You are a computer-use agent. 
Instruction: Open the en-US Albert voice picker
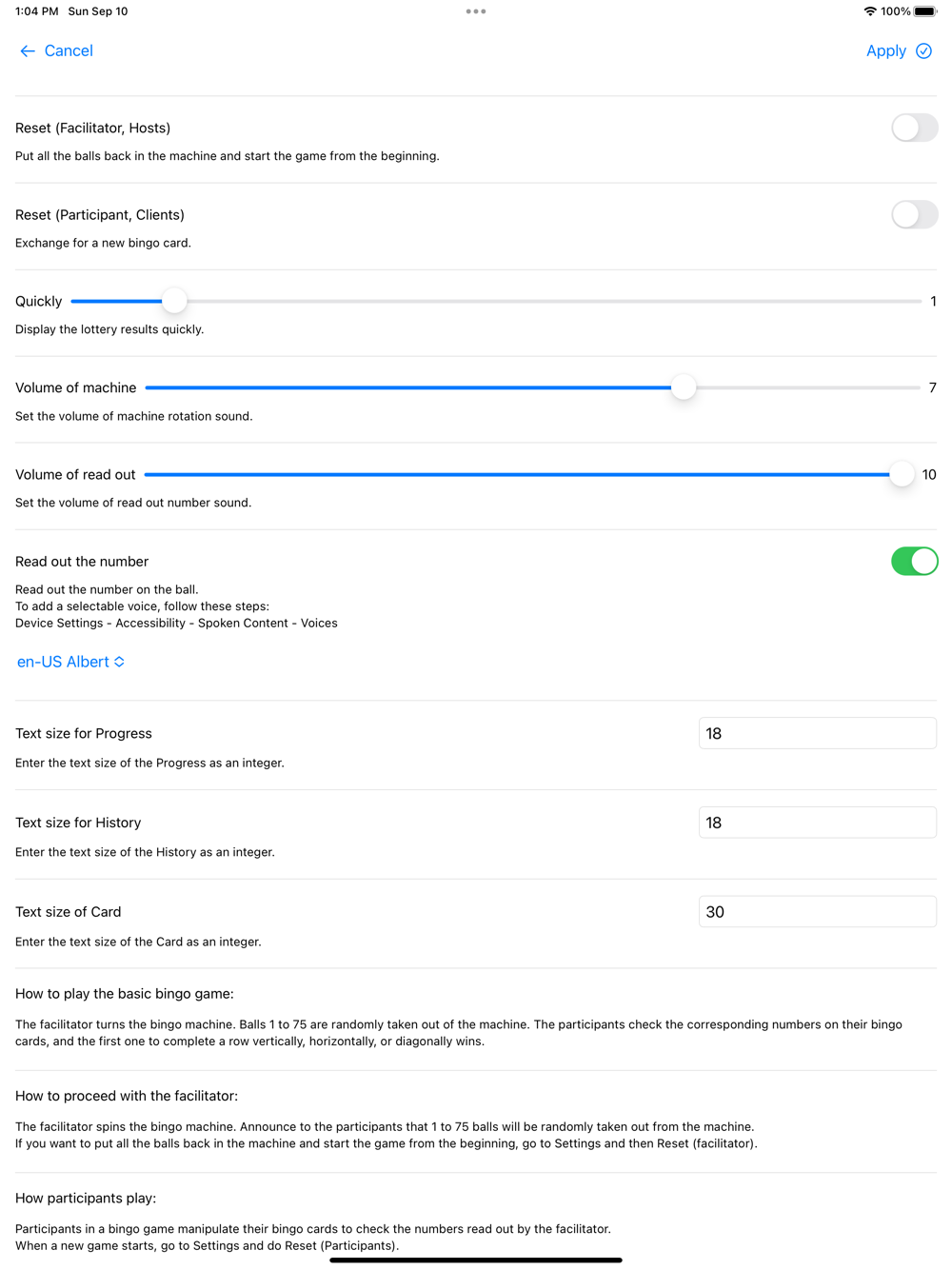(x=64, y=662)
